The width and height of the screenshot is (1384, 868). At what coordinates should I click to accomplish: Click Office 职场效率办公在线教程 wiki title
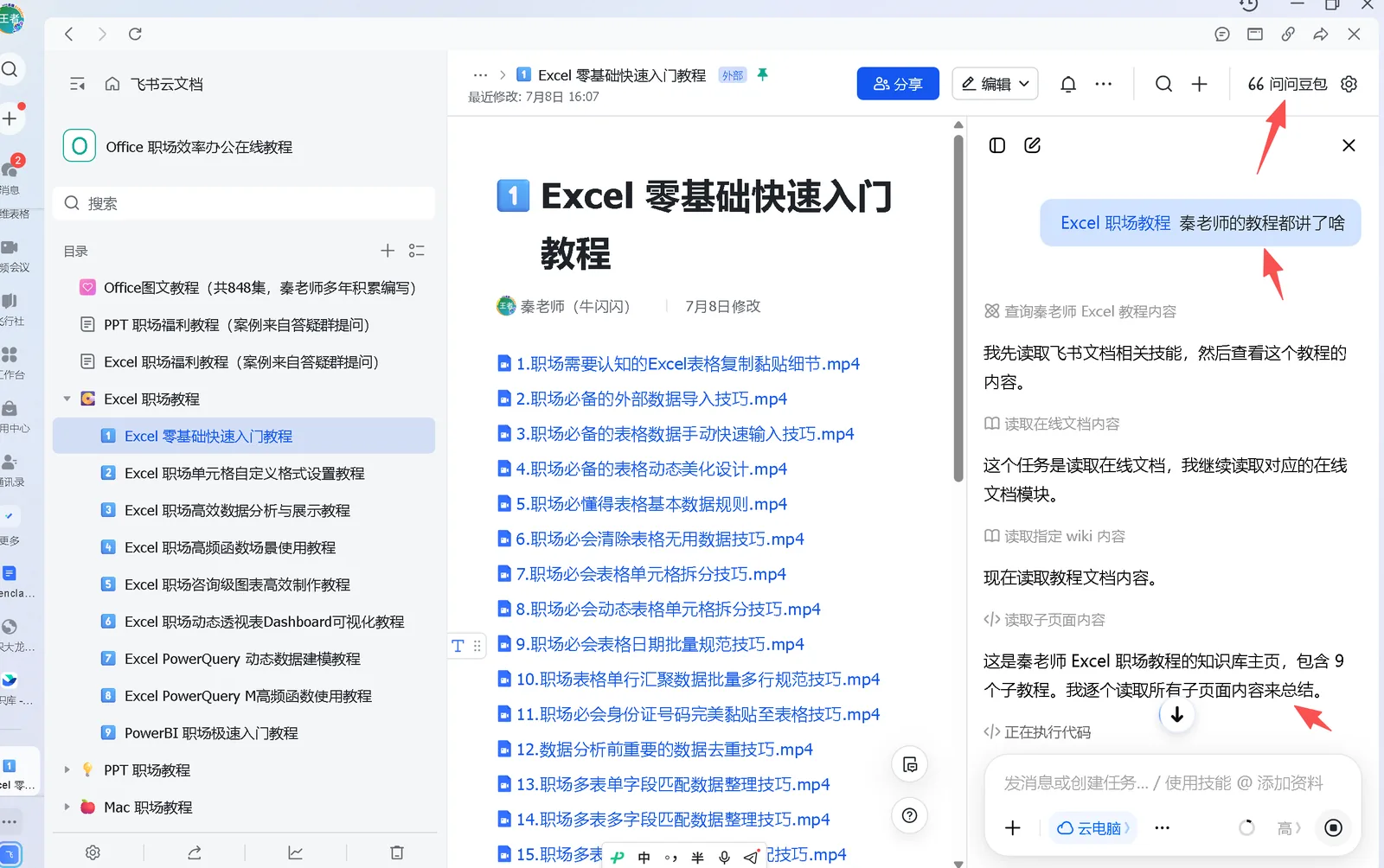[x=199, y=147]
